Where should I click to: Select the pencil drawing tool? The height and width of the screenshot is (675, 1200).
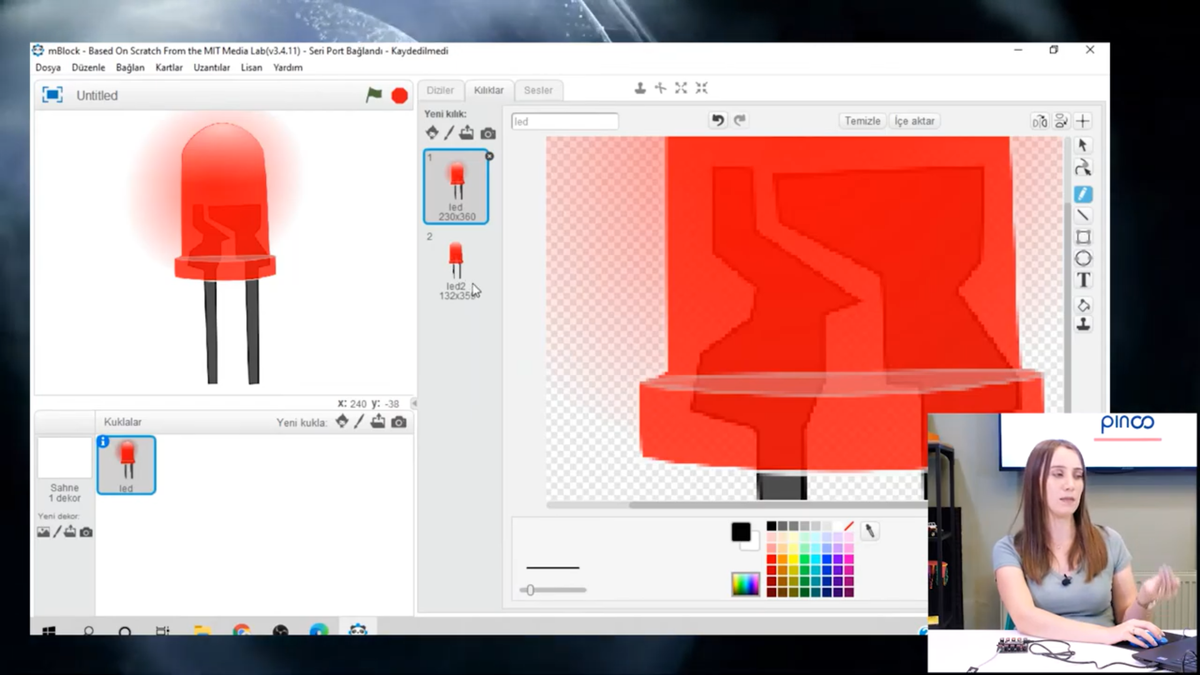coord(1083,194)
